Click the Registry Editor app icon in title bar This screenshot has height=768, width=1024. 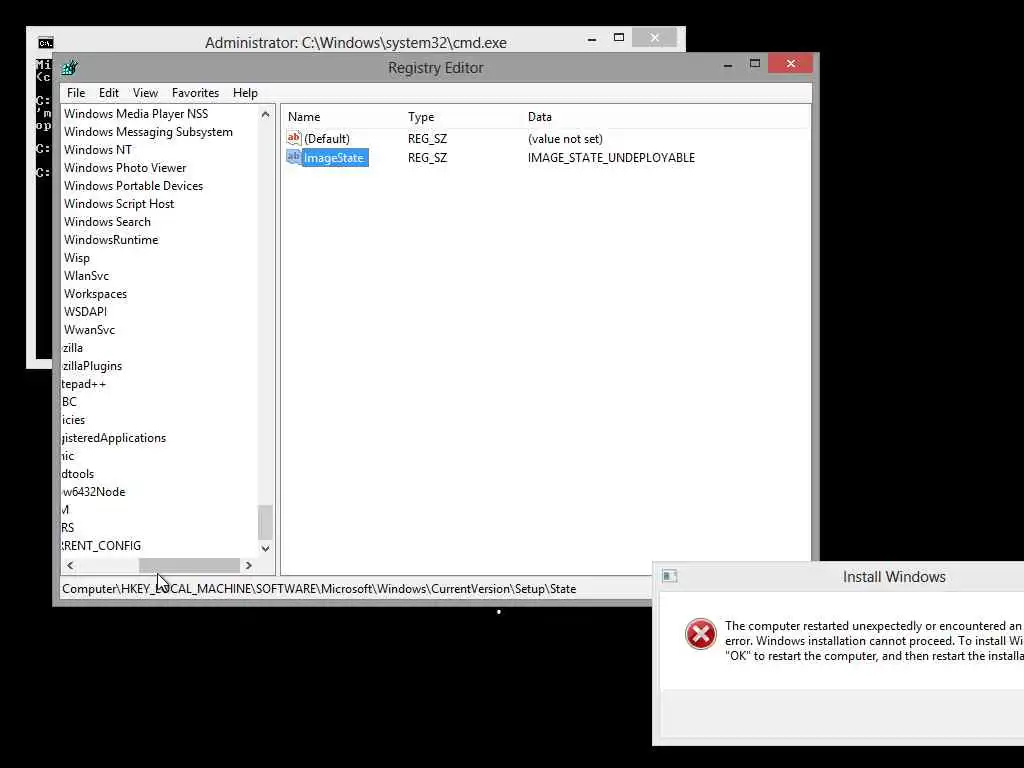pyautogui.click(x=69, y=68)
